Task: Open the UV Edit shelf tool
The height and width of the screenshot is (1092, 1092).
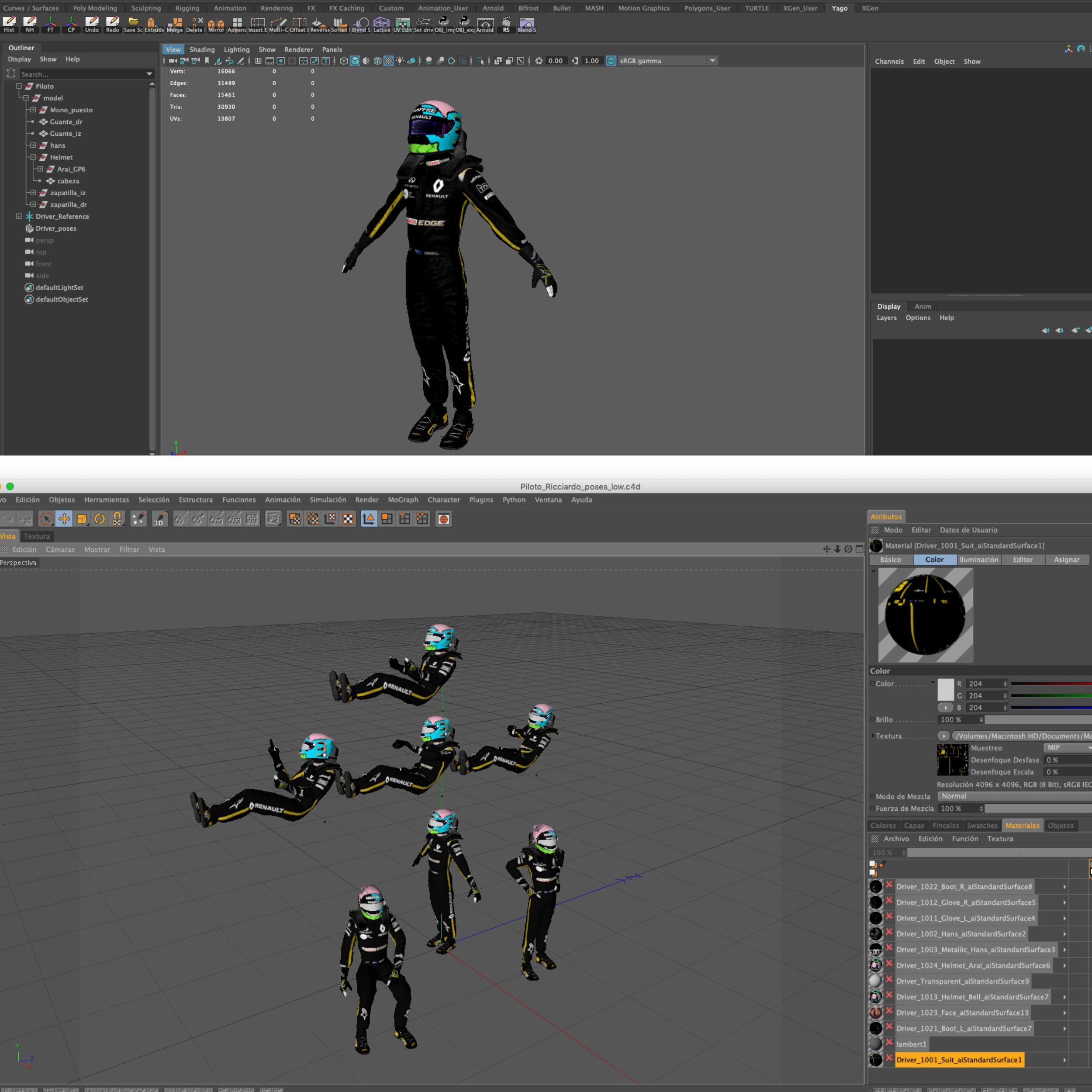Action: (x=402, y=23)
